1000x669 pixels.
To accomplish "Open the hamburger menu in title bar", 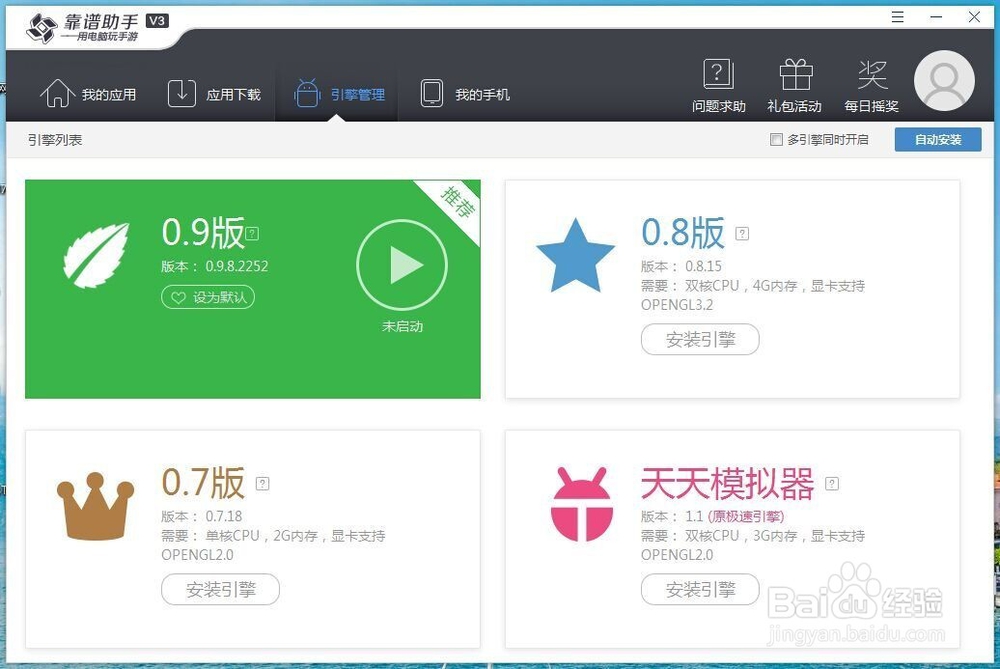I will (897, 17).
